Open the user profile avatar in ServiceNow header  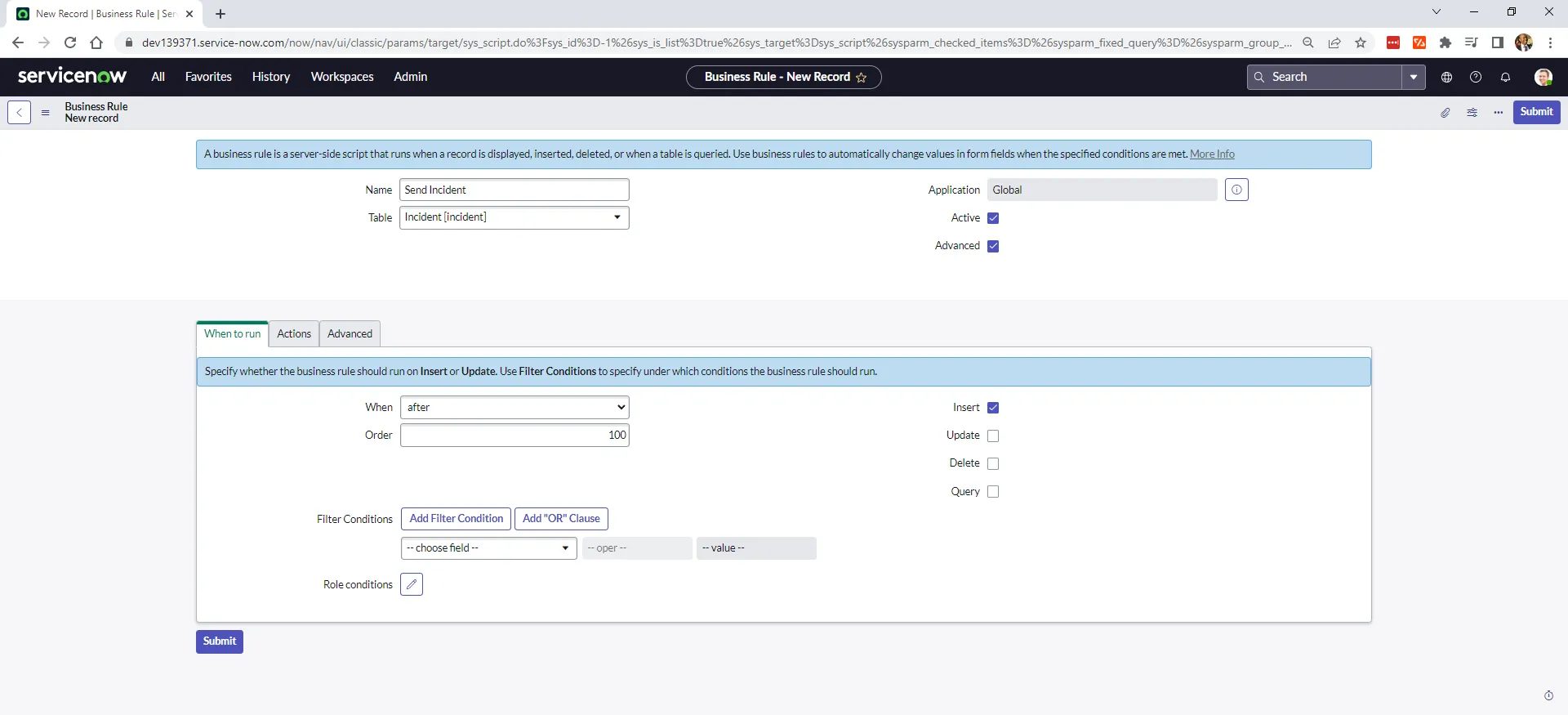pos(1543,77)
